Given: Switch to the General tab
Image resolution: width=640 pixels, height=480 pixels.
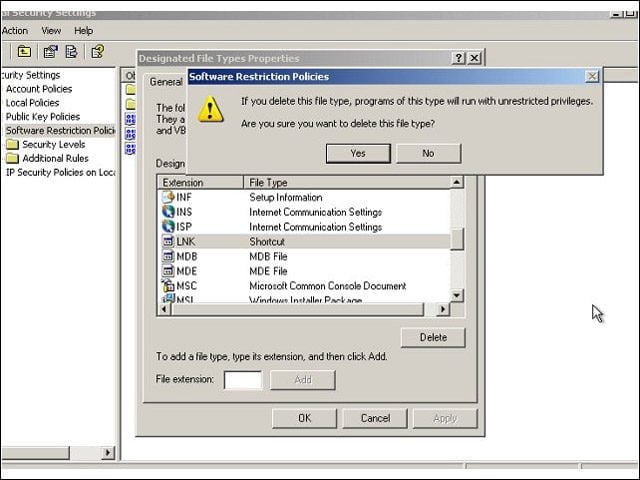Looking at the screenshot, I should click(166, 82).
